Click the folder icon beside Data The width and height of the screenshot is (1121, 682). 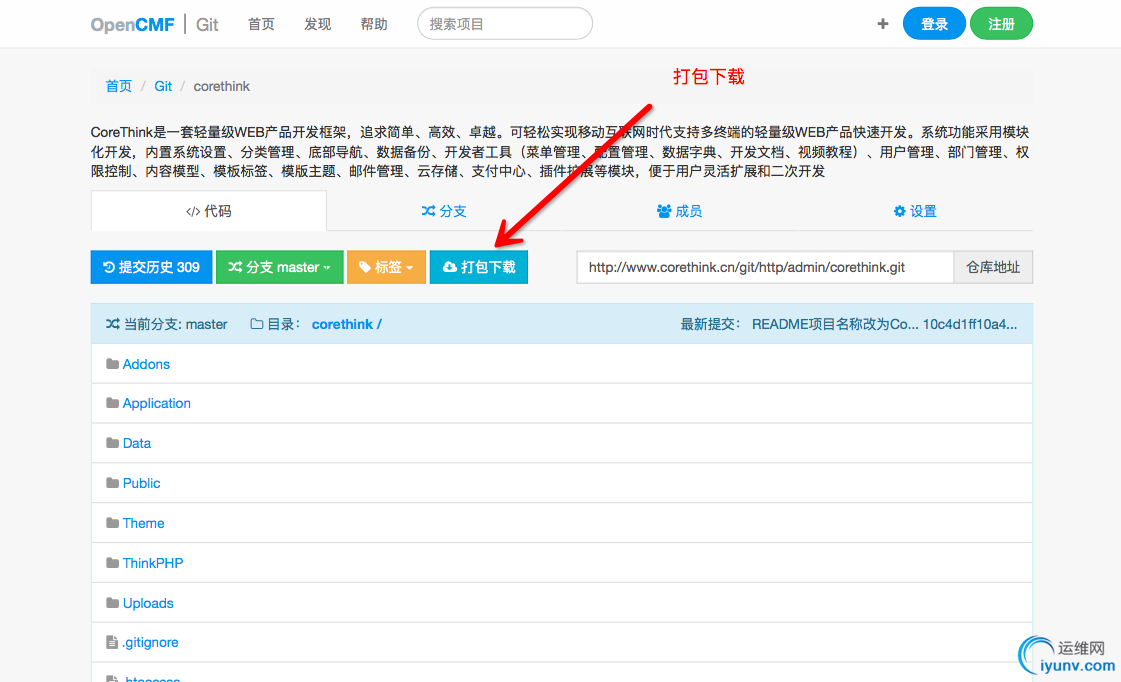pos(112,443)
